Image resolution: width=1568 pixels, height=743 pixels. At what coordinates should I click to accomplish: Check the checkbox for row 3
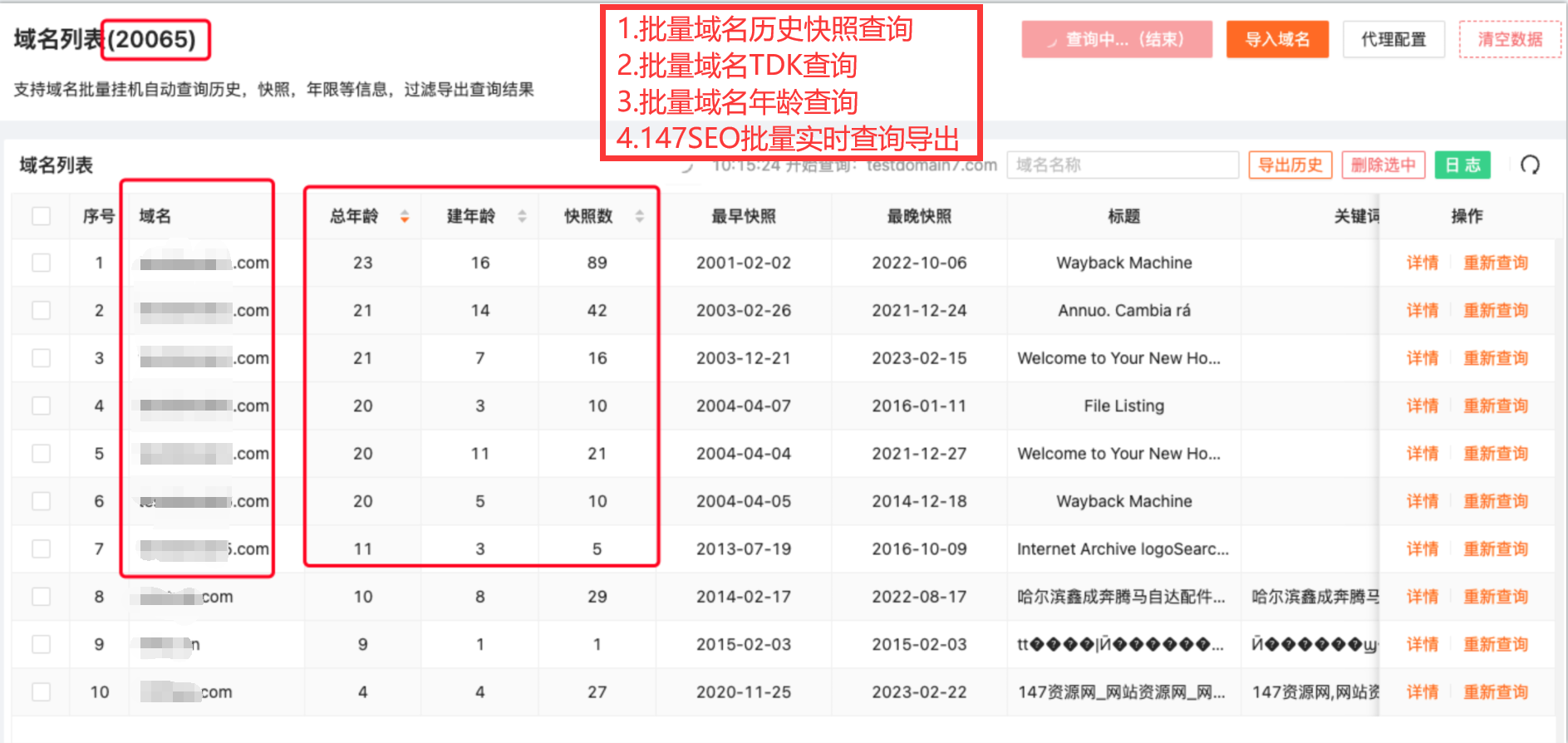pos(41,358)
